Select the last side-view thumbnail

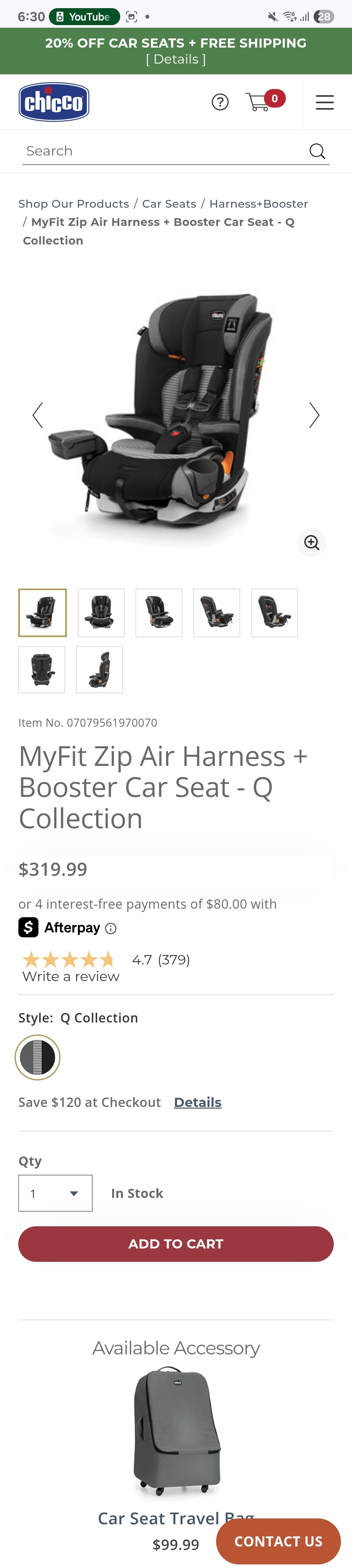click(99, 670)
